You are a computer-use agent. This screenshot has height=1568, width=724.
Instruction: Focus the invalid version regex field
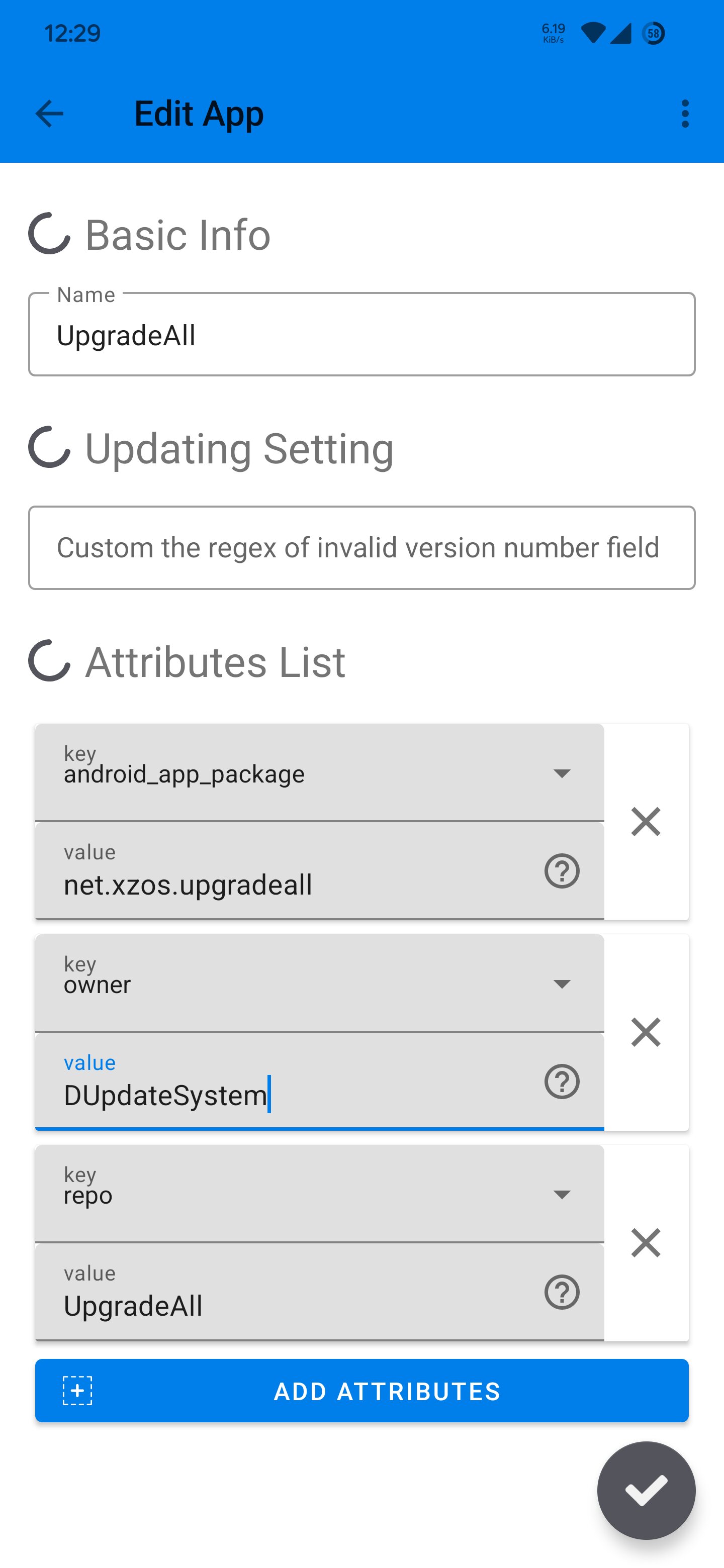click(361, 548)
